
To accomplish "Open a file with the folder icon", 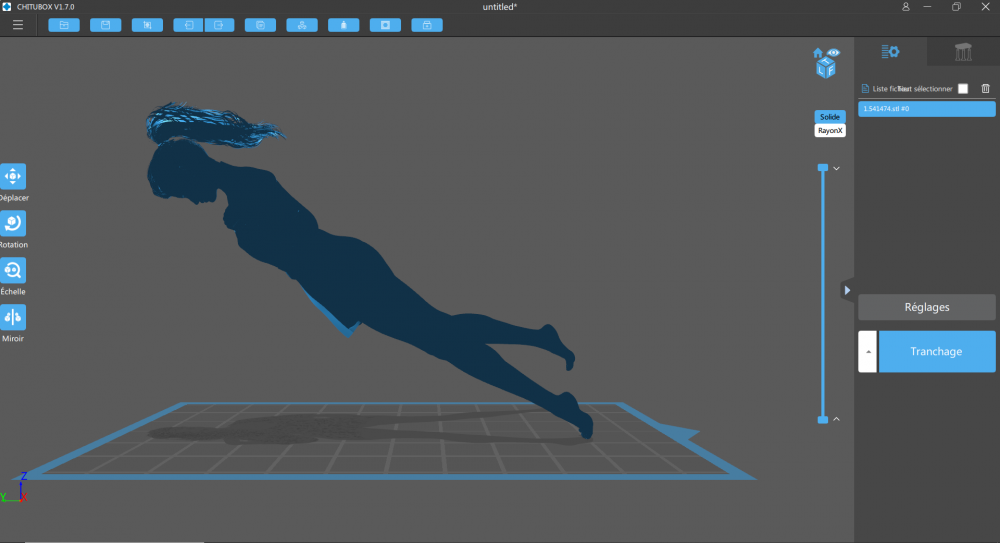I will tap(64, 25).
